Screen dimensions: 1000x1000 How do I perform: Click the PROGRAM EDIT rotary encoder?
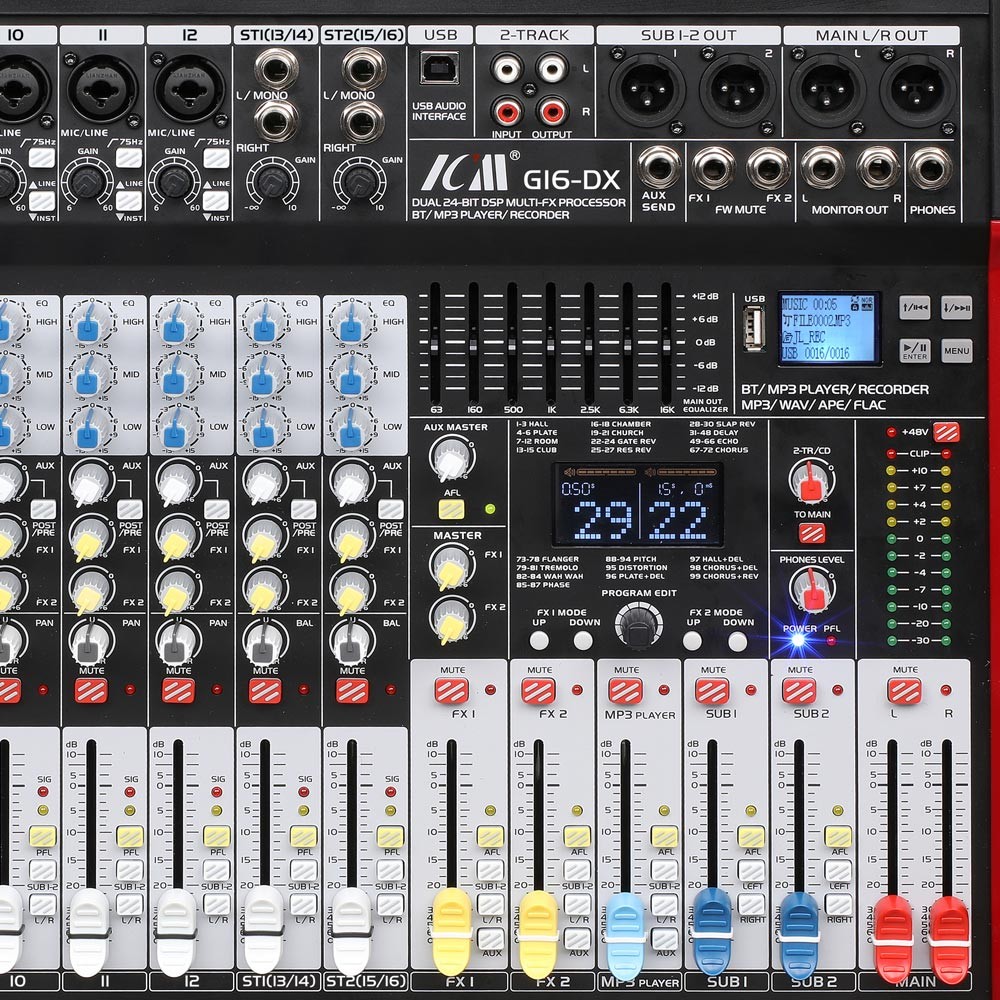[638, 626]
